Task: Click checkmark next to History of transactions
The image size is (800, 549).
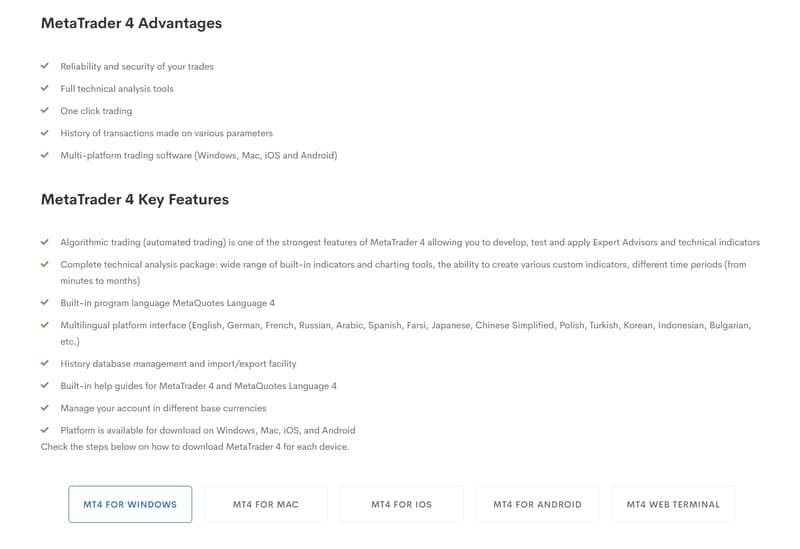Action: [45, 133]
